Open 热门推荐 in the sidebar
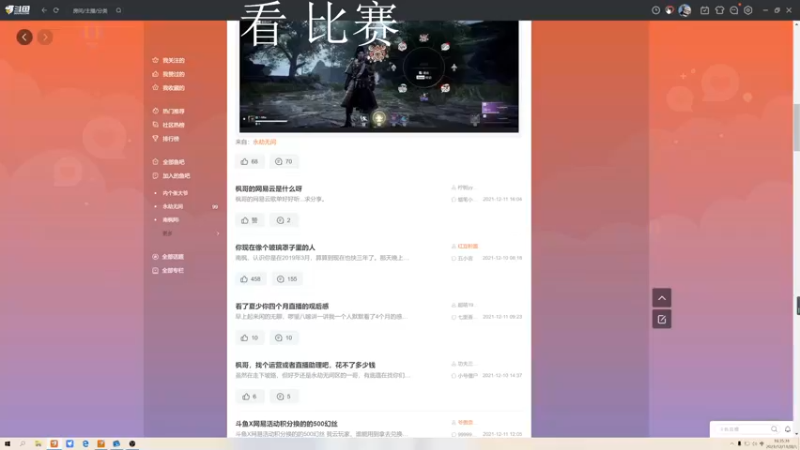This screenshot has height=450, width=800. pyautogui.click(x=169, y=111)
